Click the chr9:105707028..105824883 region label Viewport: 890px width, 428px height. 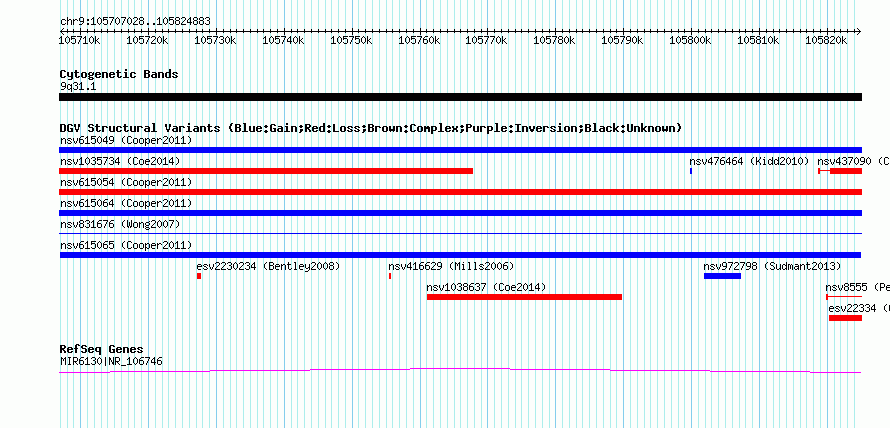(135, 22)
